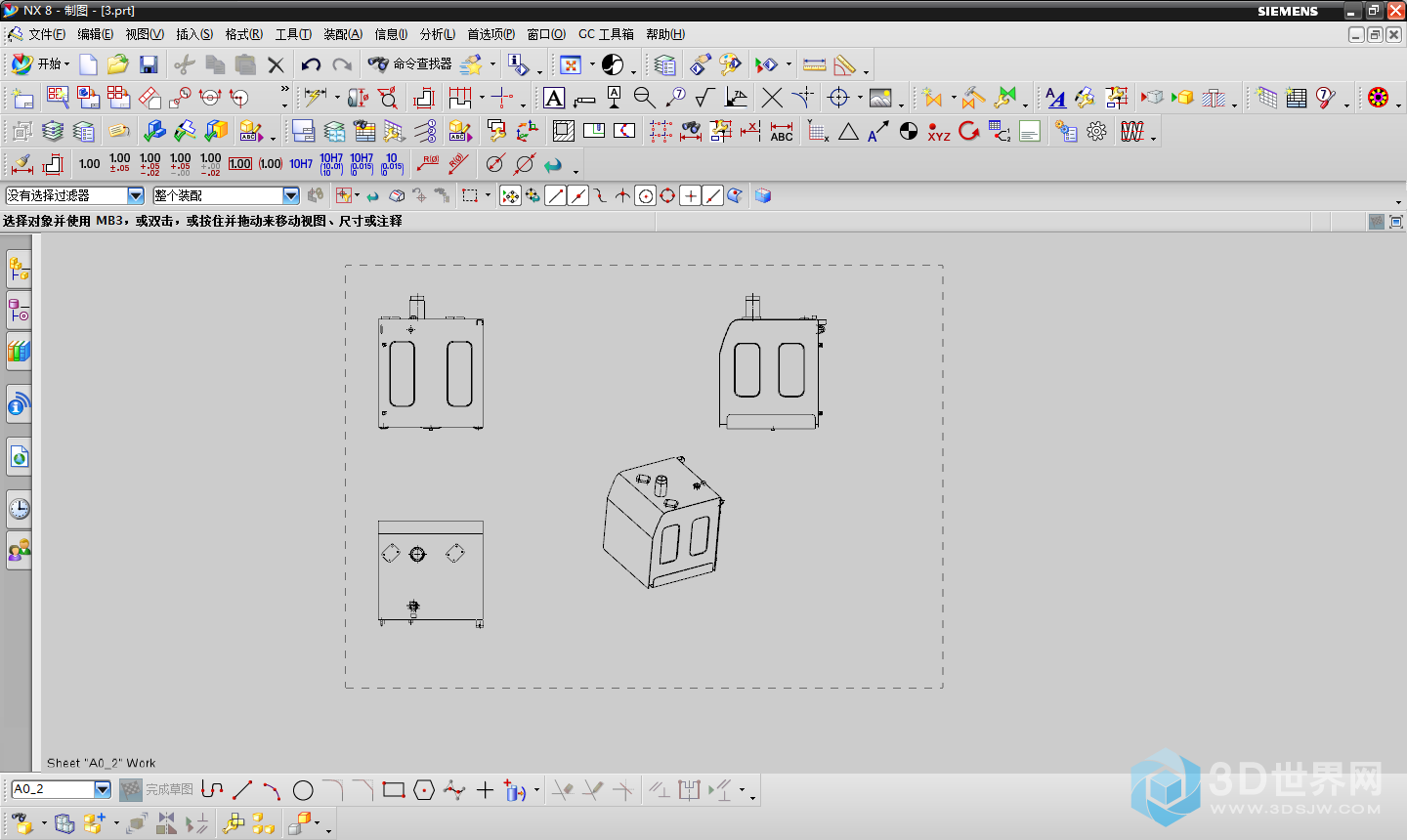Open the 文件(F) menu
The height and width of the screenshot is (840, 1407).
tap(47, 34)
